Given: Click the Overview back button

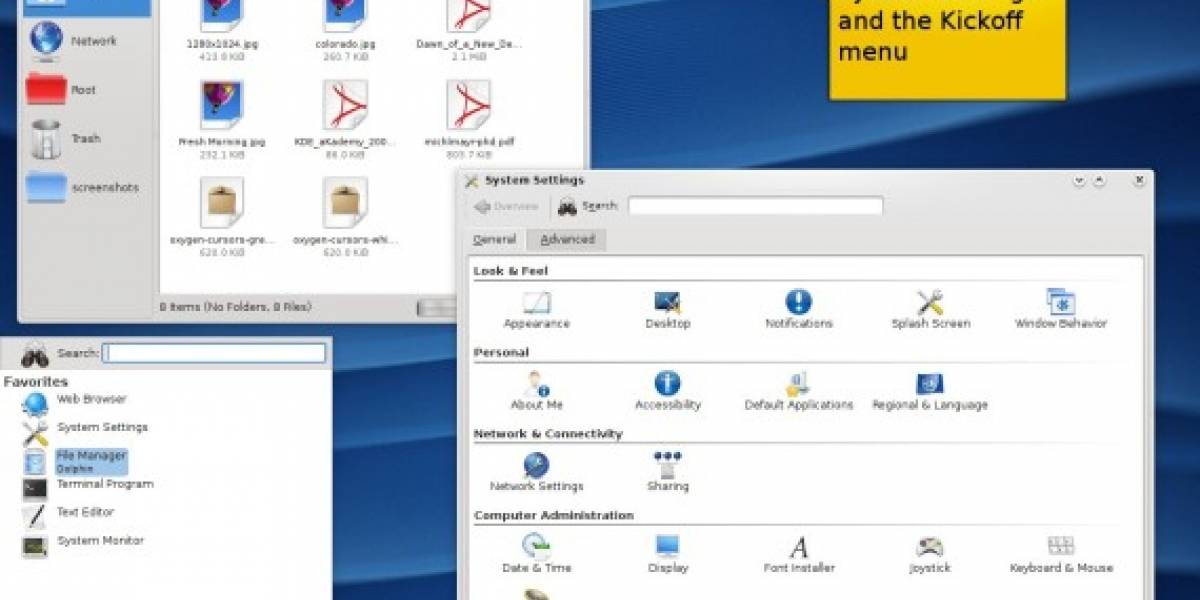Looking at the screenshot, I should [x=507, y=206].
